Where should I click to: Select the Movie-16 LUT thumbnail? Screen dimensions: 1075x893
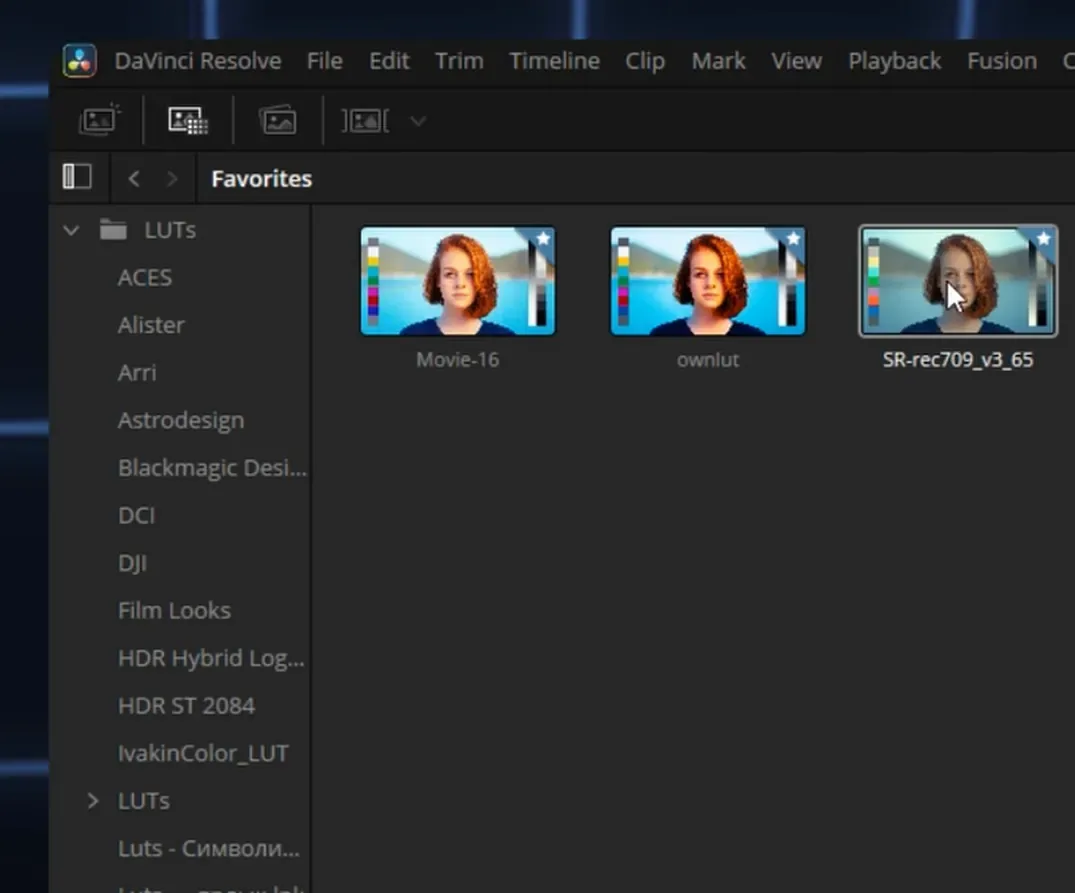coord(458,281)
